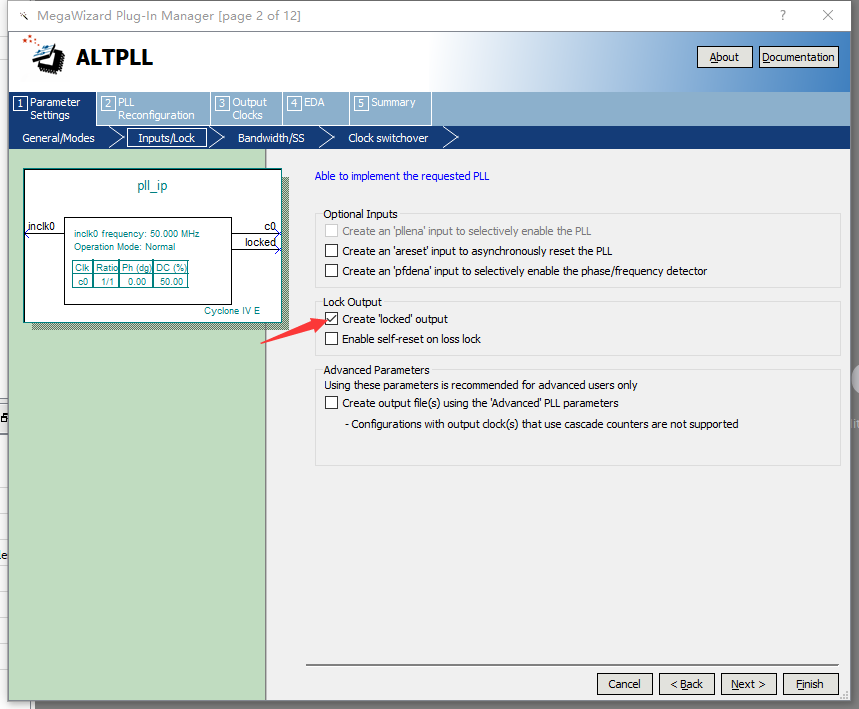Open the Documentation button
The width and height of the screenshot is (859, 709).
point(798,57)
